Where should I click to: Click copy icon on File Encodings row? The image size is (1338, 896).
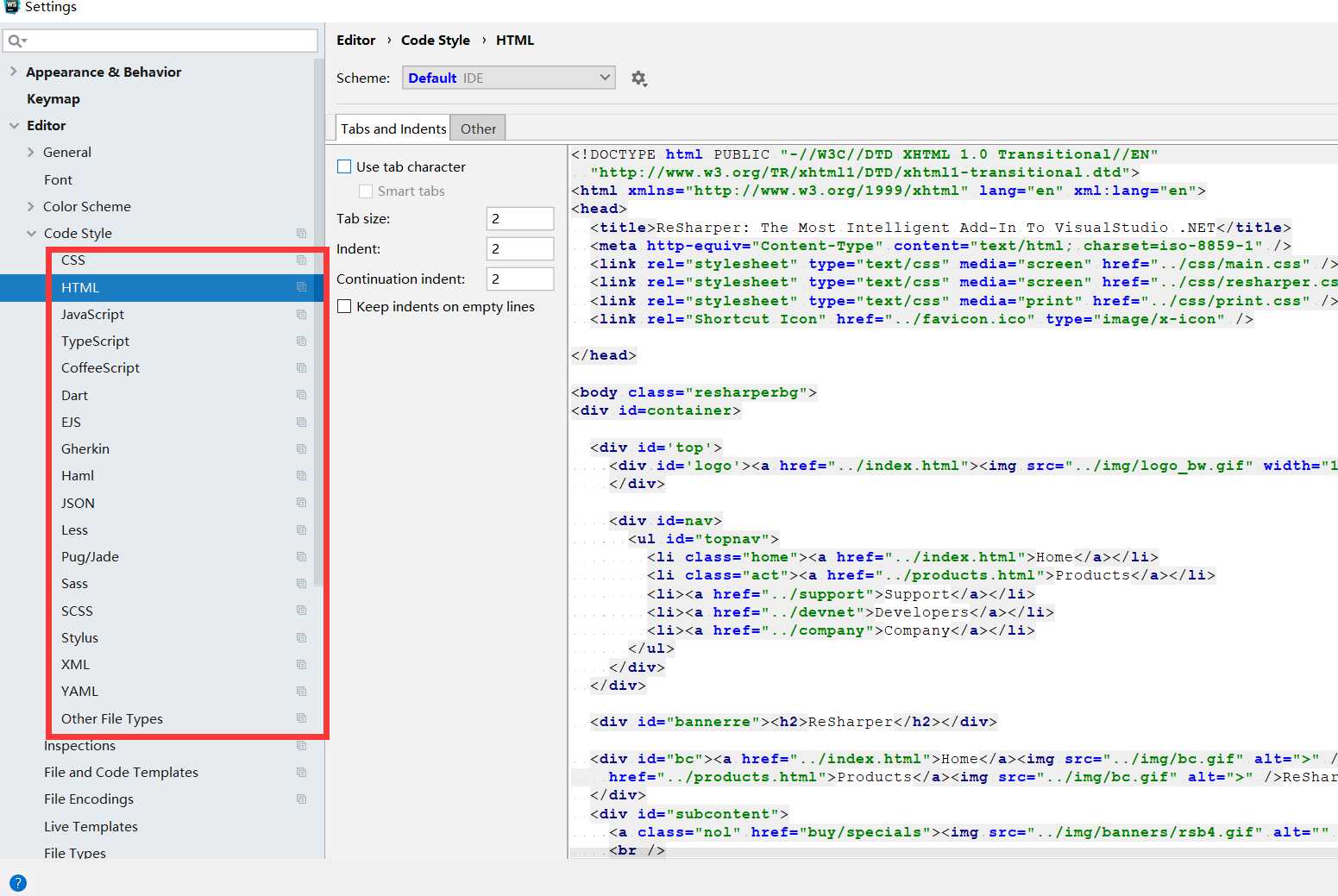[301, 799]
